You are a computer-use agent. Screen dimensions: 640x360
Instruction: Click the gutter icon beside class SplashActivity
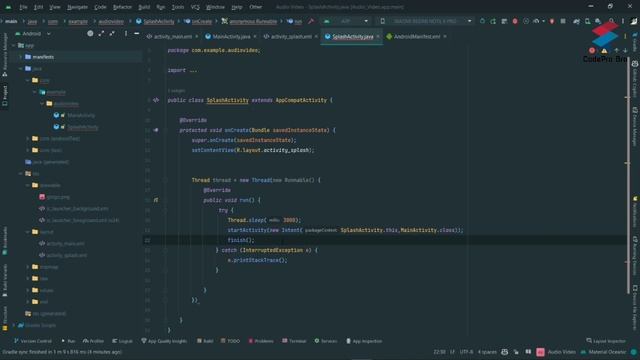point(156,100)
